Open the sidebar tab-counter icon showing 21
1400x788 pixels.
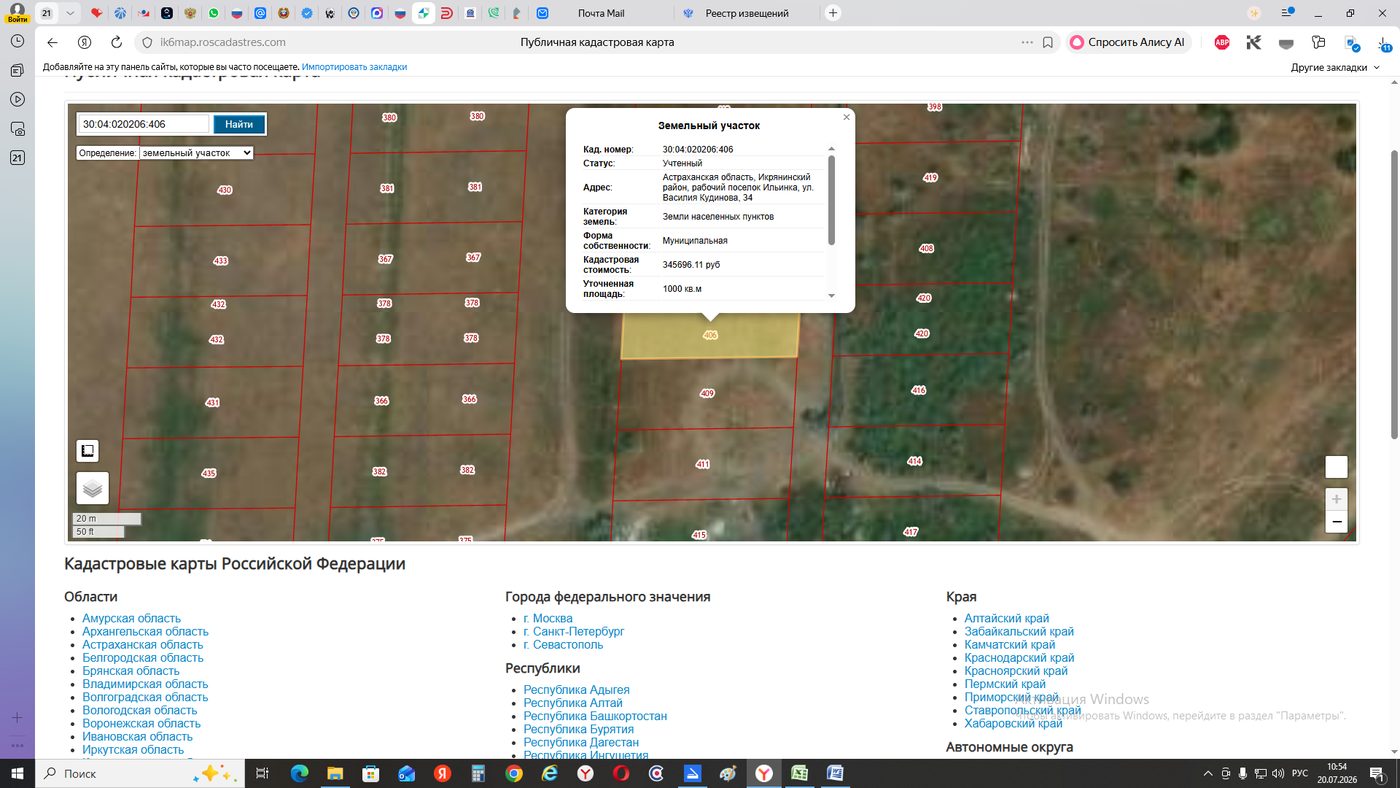(17, 158)
